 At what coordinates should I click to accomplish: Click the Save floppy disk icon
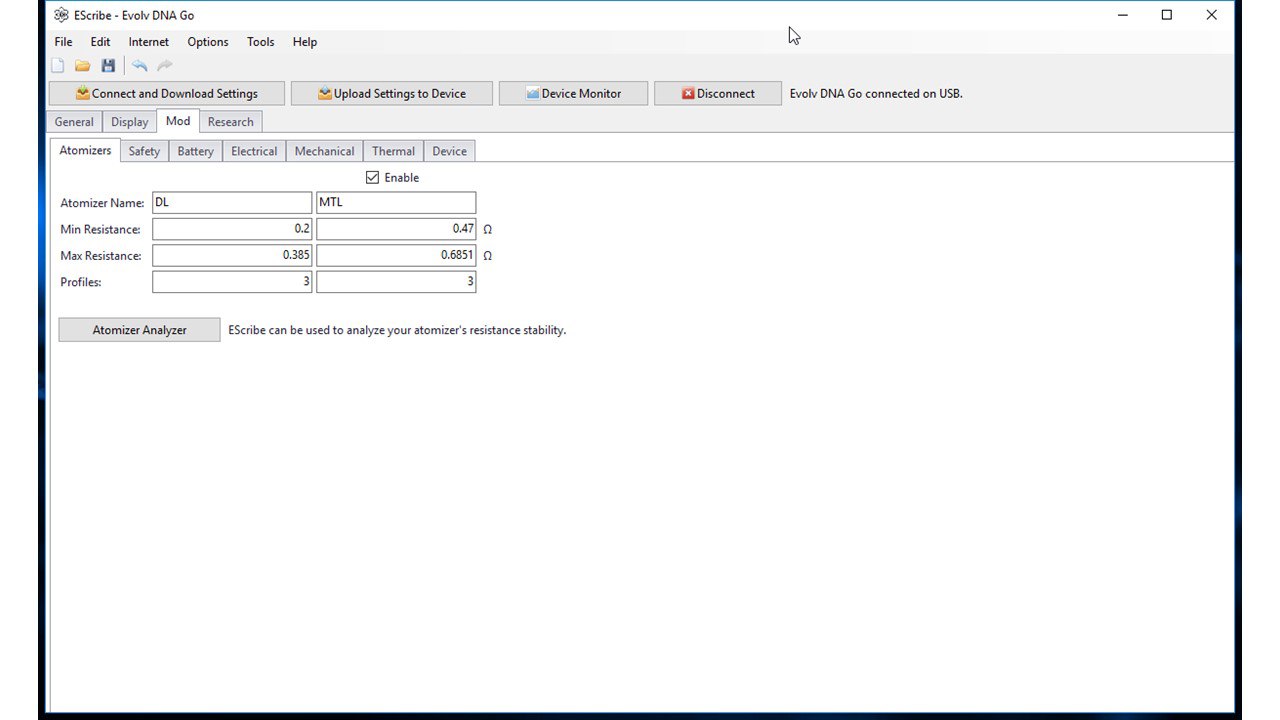pyautogui.click(x=108, y=66)
